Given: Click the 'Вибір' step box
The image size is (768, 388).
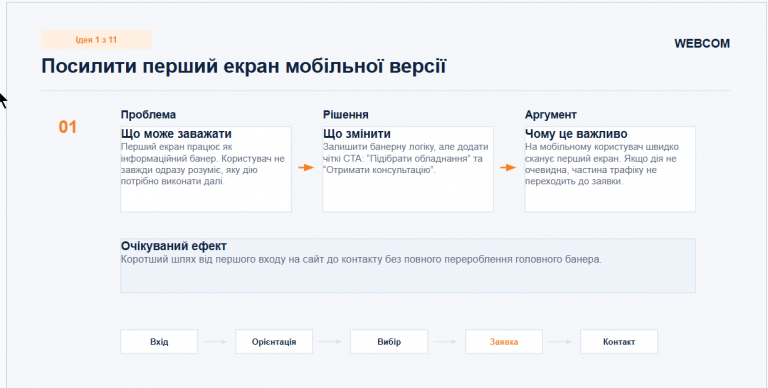Looking at the screenshot, I should [389, 342].
